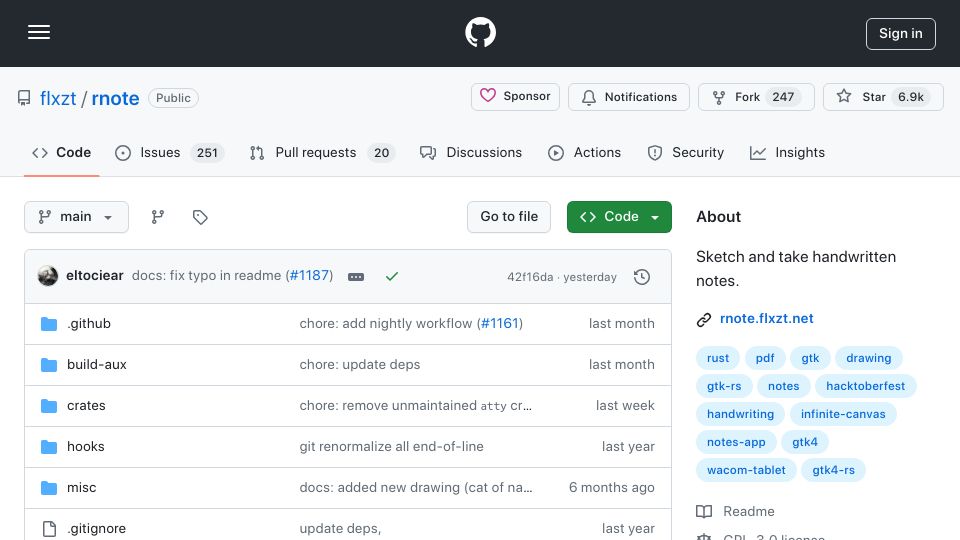Image resolution: width=960 pixels, height=540 pixels.
Task: Switch to the Code tab
Action: tap(61, 152)
